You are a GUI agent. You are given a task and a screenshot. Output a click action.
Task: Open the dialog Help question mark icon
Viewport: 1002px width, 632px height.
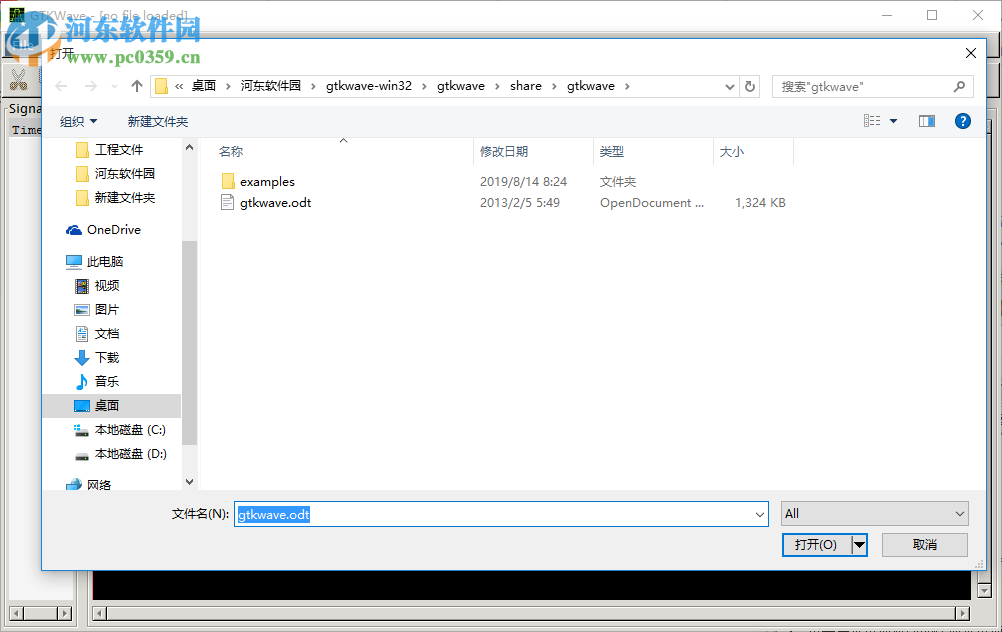962,120
